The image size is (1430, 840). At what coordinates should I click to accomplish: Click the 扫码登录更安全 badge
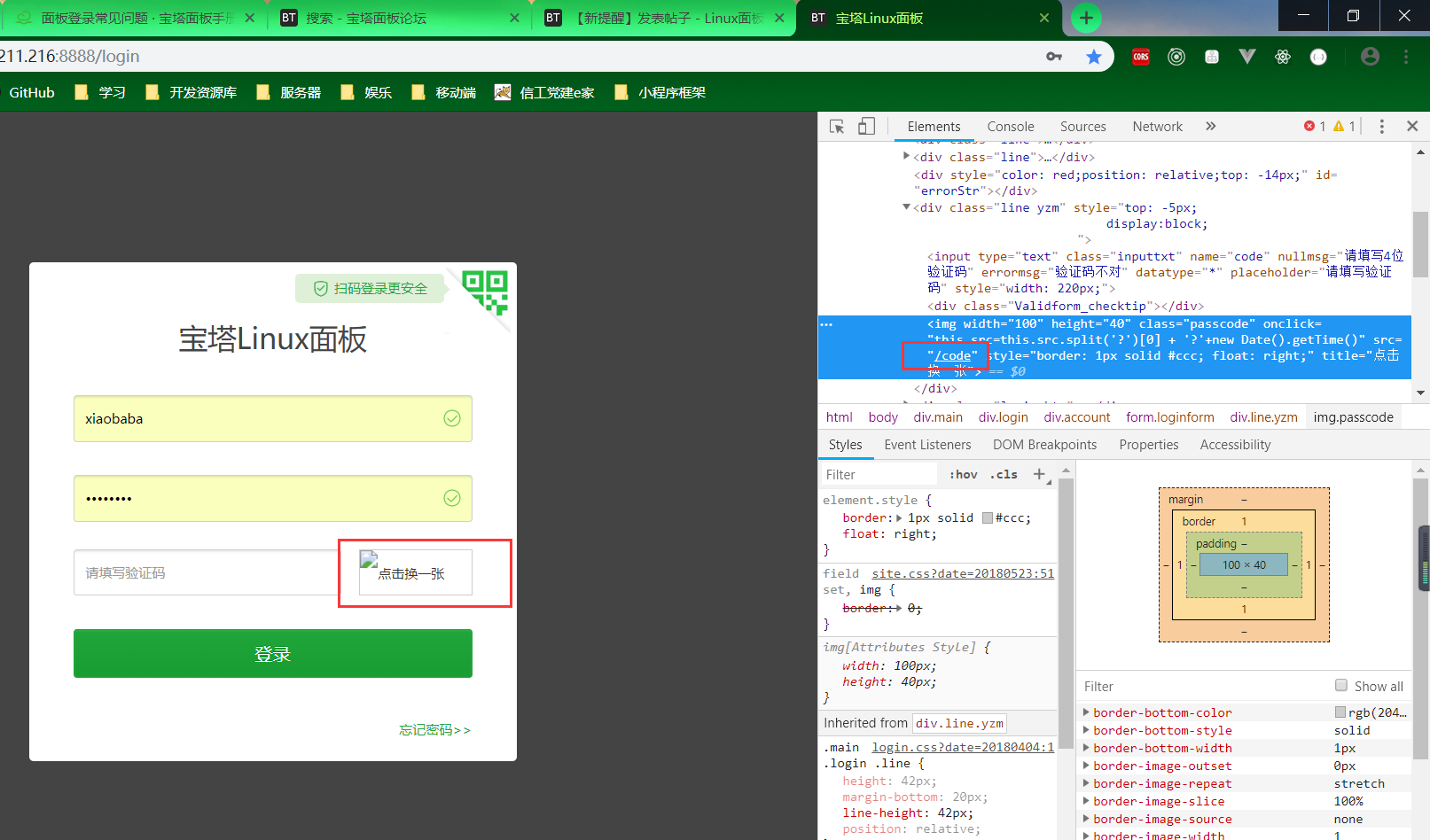pyautogui.click(x=371, y=288)
